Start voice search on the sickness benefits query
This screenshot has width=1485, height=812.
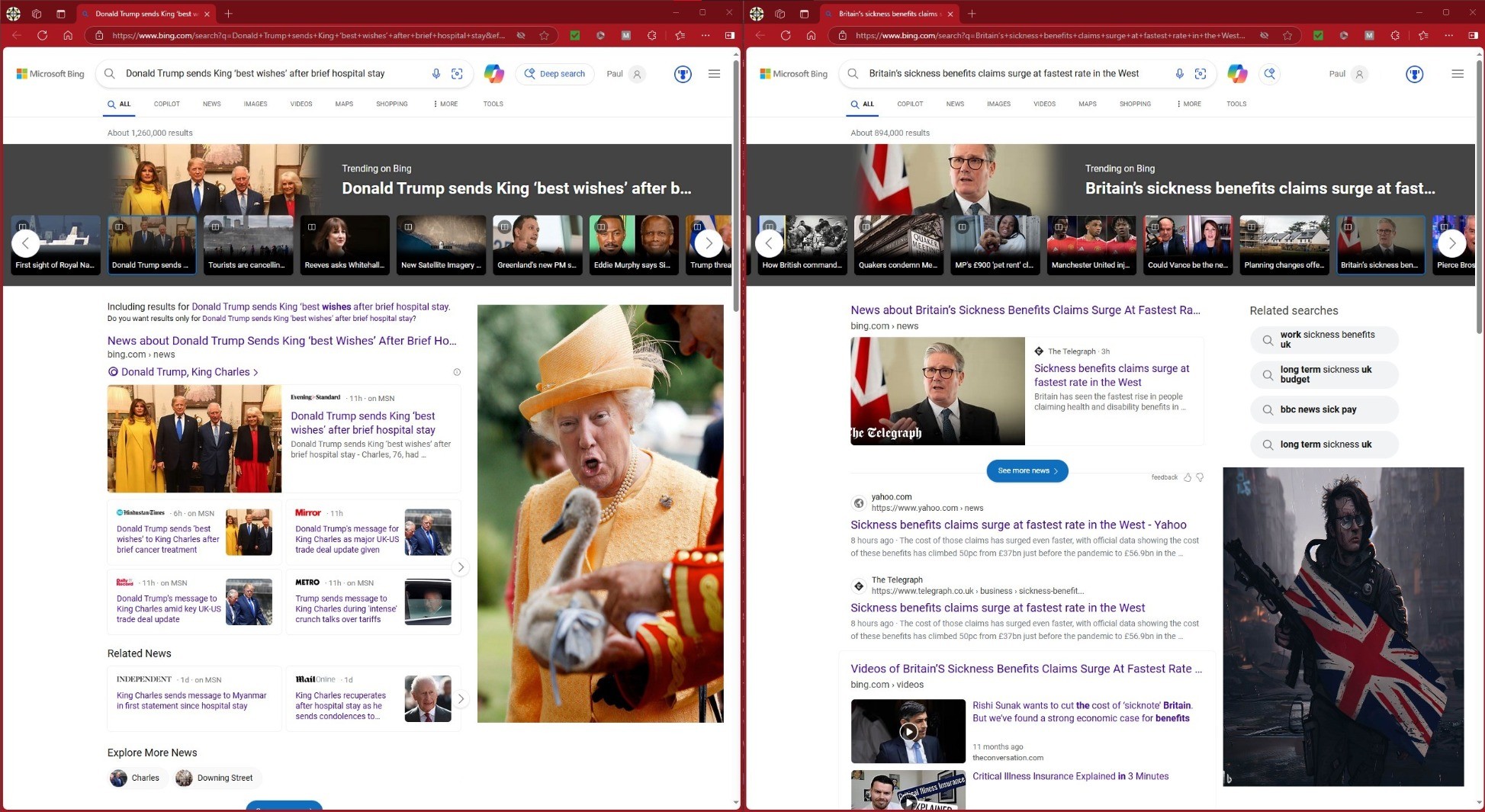[x=1179, y=74]
